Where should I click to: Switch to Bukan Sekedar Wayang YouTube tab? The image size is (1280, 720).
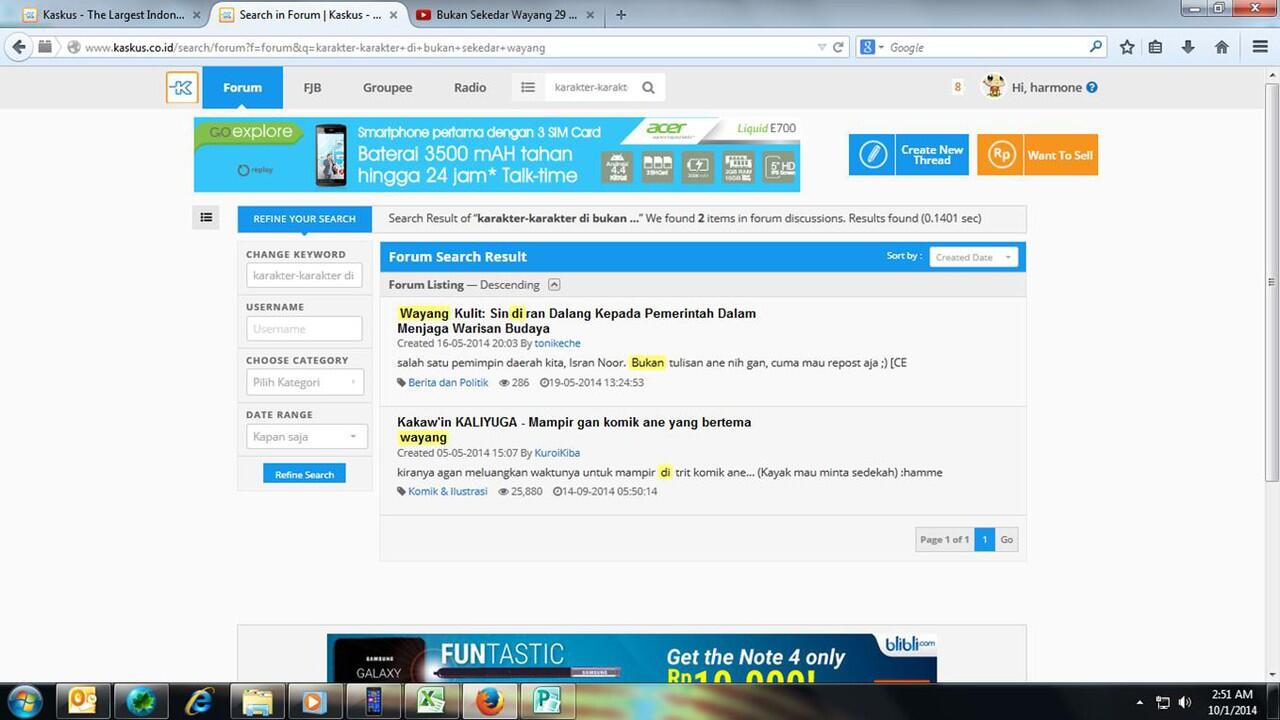pyautogui.click(x=506, y=15)
